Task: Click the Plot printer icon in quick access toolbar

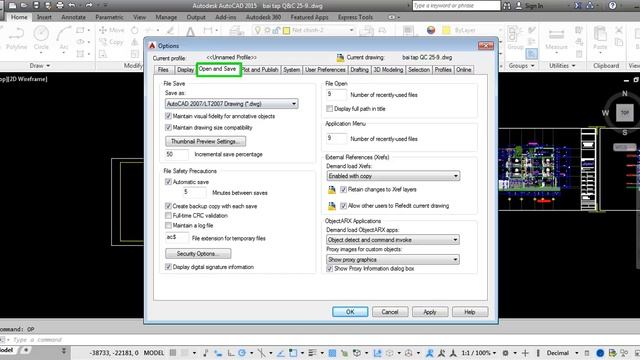Action: [60, 5]
